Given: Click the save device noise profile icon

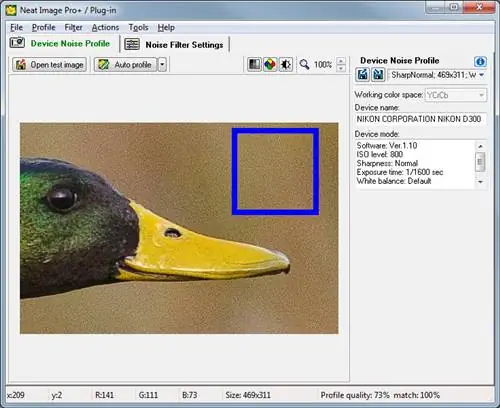Looking at the screenshot, I should (x=378, y=75).
